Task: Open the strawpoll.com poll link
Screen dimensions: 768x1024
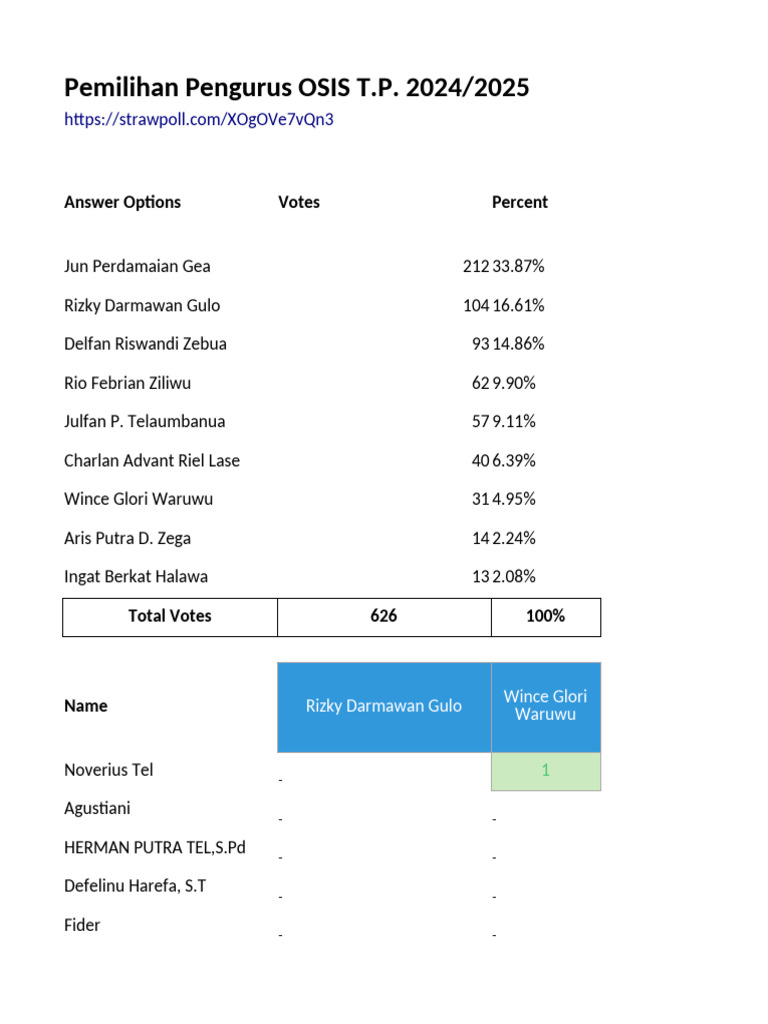Action: (x=198, y=120)
